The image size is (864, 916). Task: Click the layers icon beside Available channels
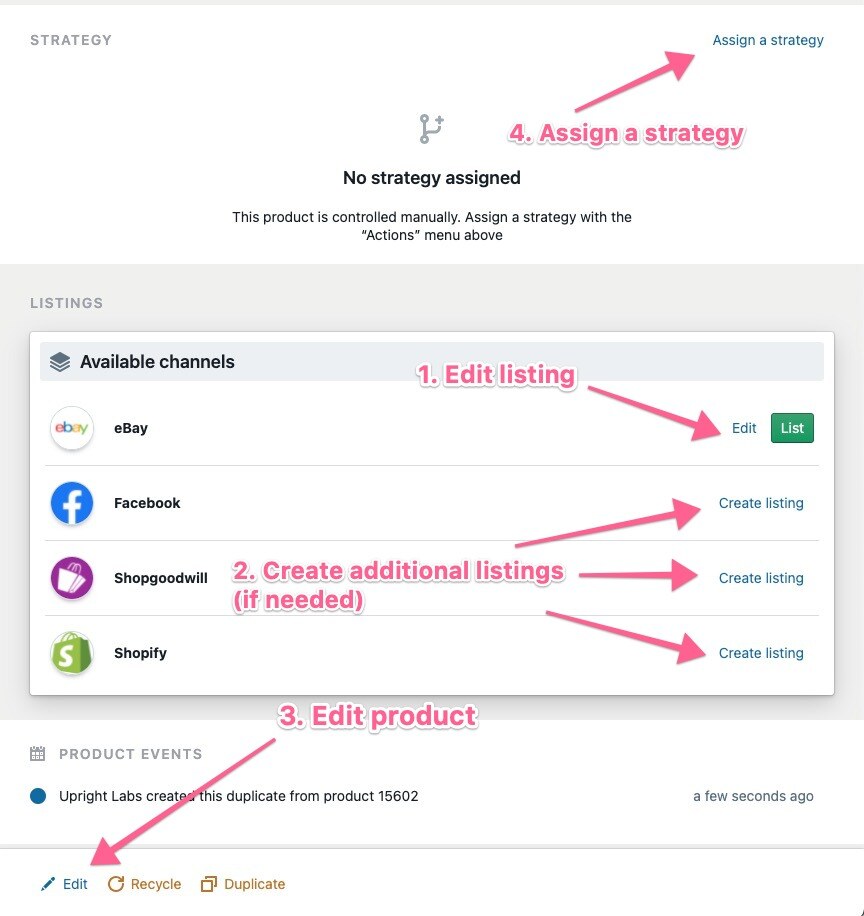[60, 362]
